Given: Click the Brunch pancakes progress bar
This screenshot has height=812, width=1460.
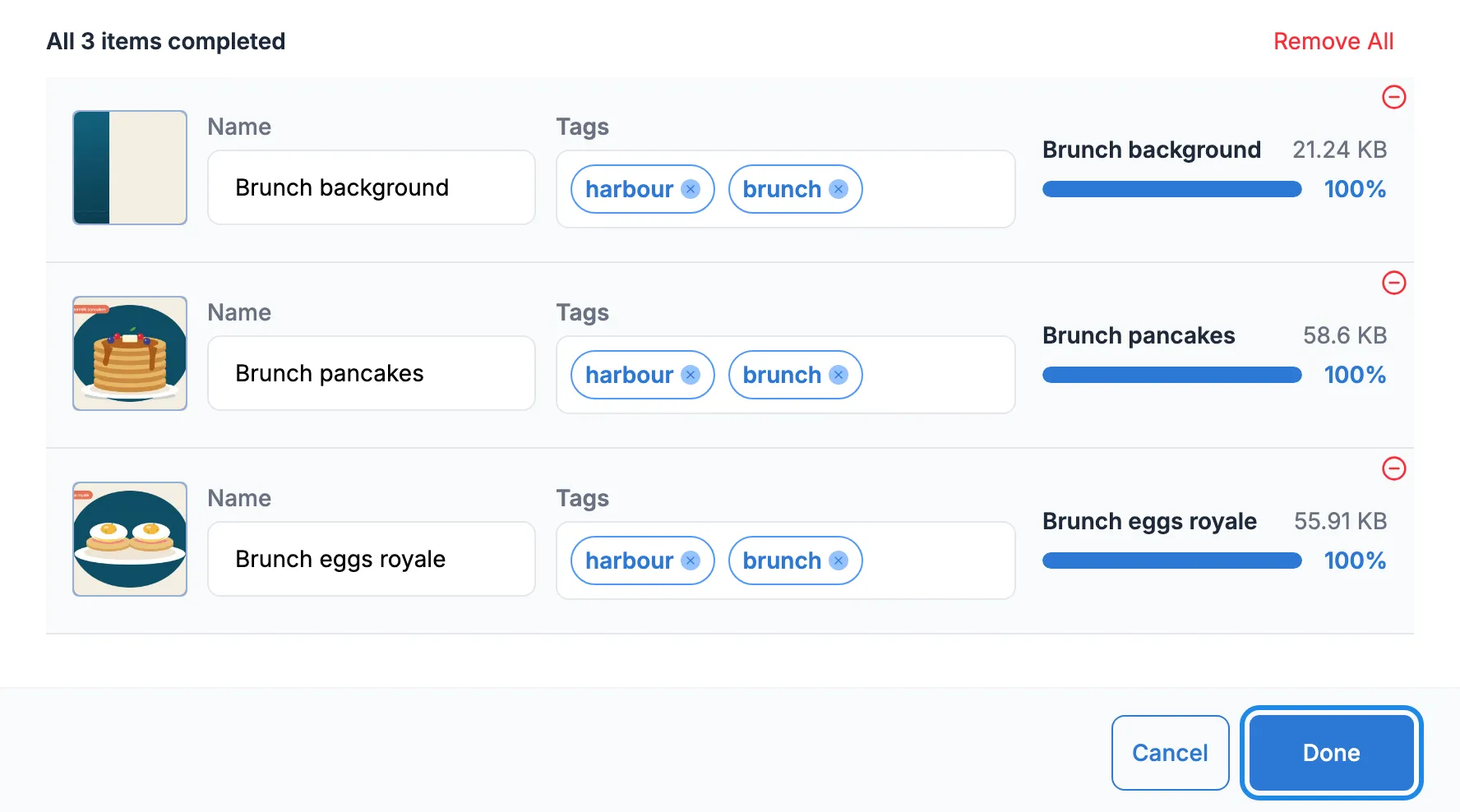Looking at the screenshot, I should click(1172, 375).
